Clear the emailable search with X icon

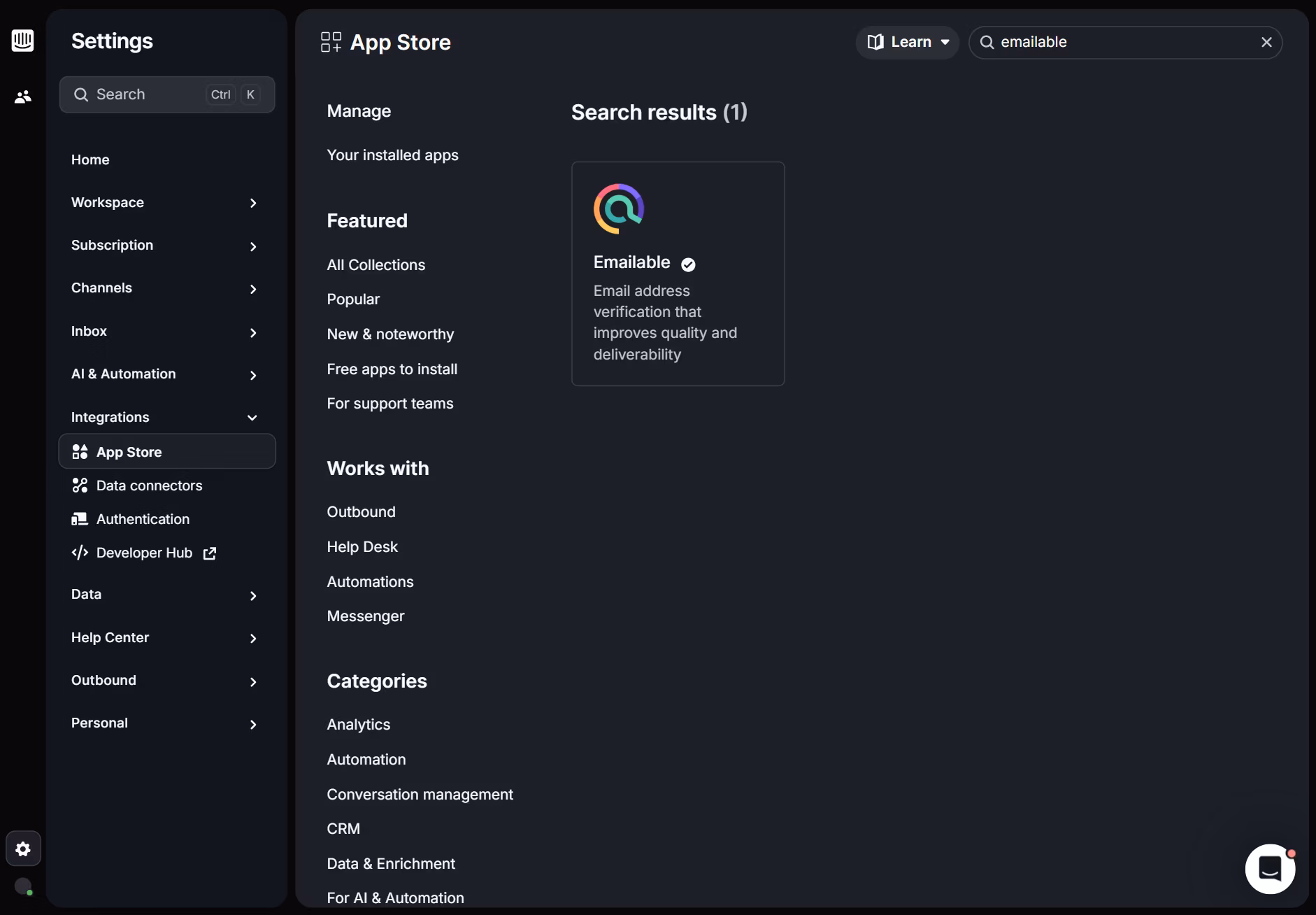point(1266,42)
